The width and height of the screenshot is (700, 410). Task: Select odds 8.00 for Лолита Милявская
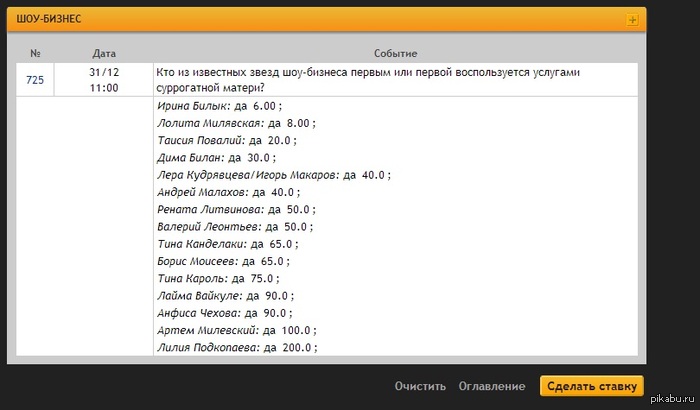click(x=298, y=123)
